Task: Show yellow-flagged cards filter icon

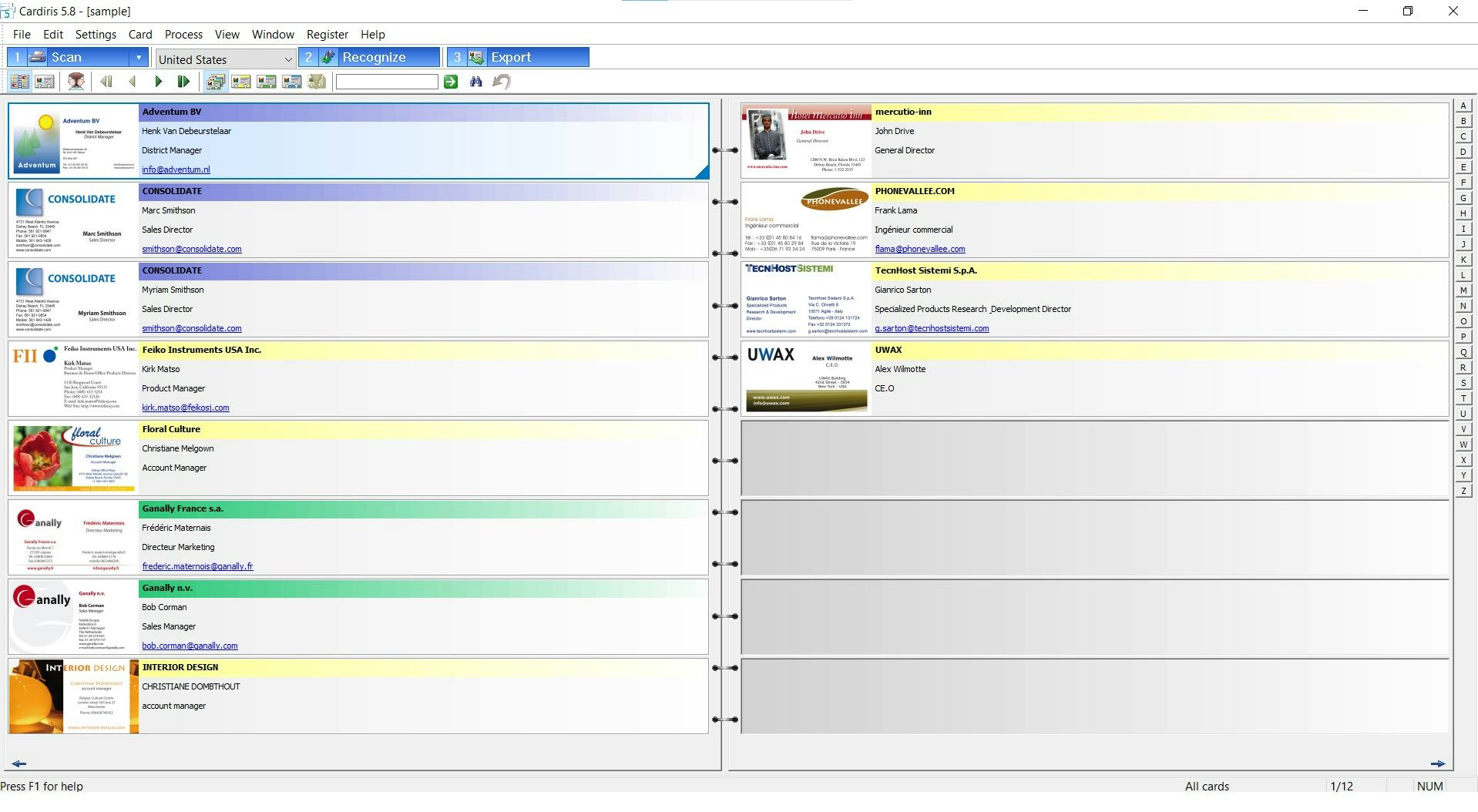Action: (241, 82)
